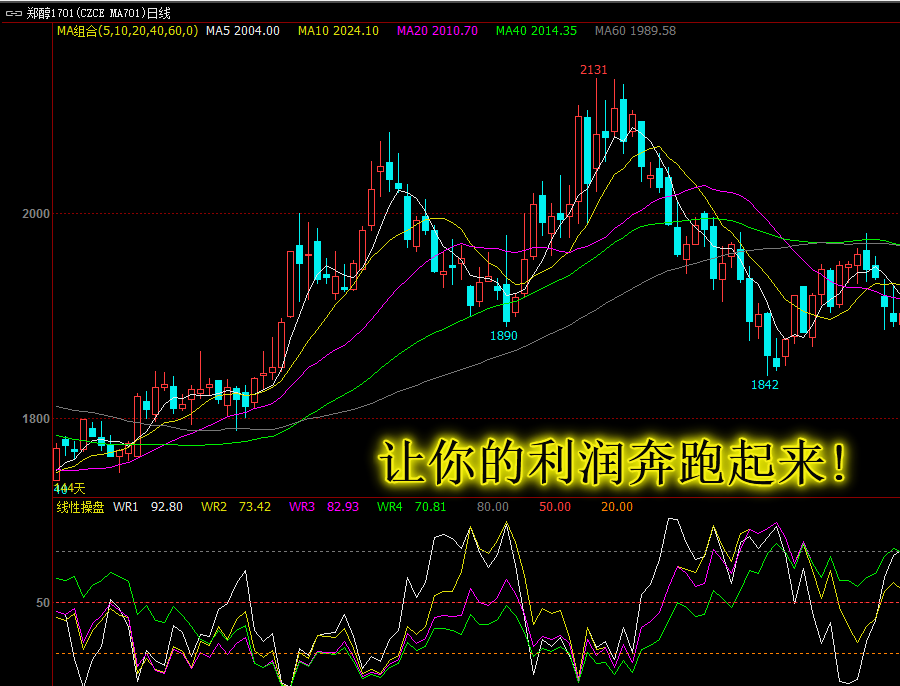900x686 pixels.
Task: Click the 144天 period label
Action: coord(69,489)
